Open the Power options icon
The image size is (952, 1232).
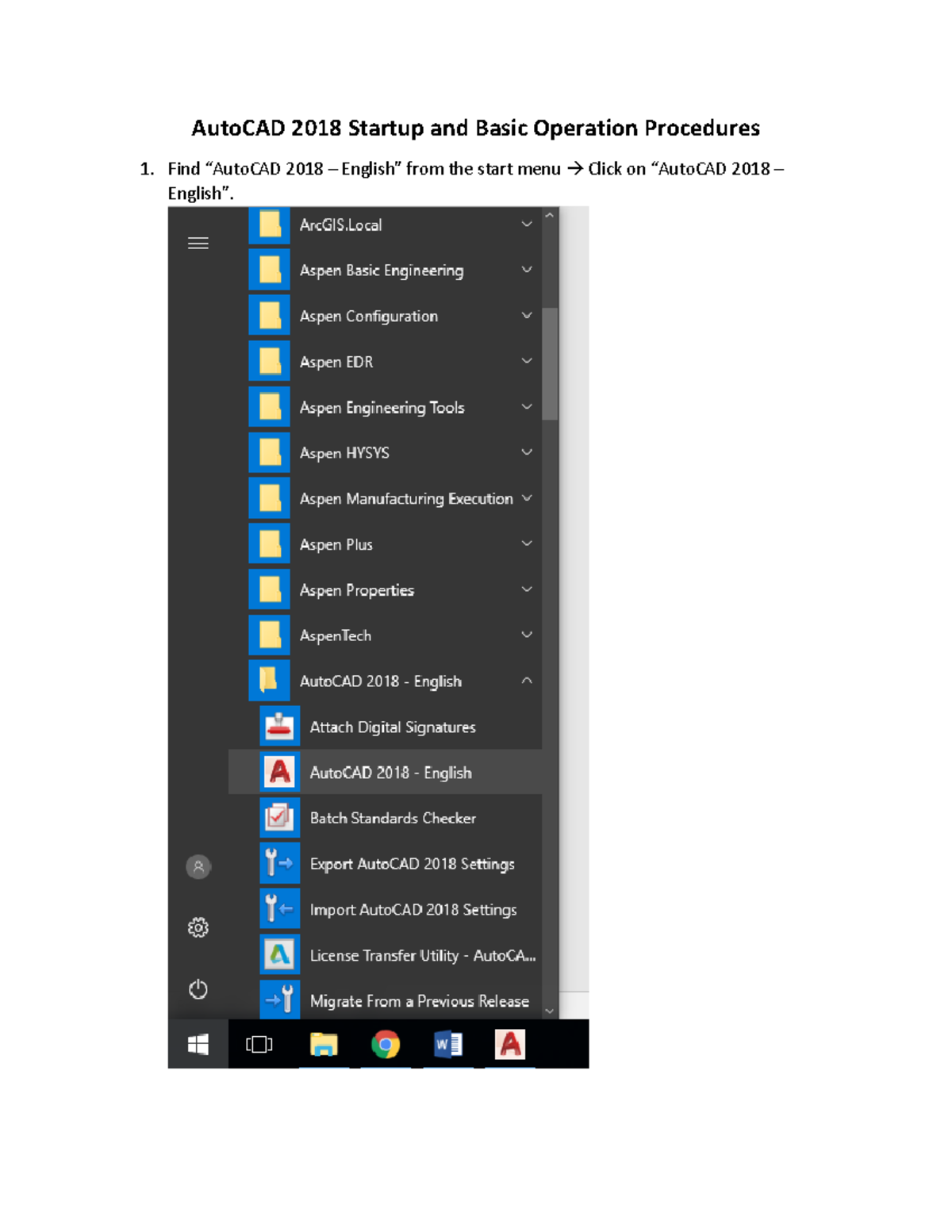198,989
